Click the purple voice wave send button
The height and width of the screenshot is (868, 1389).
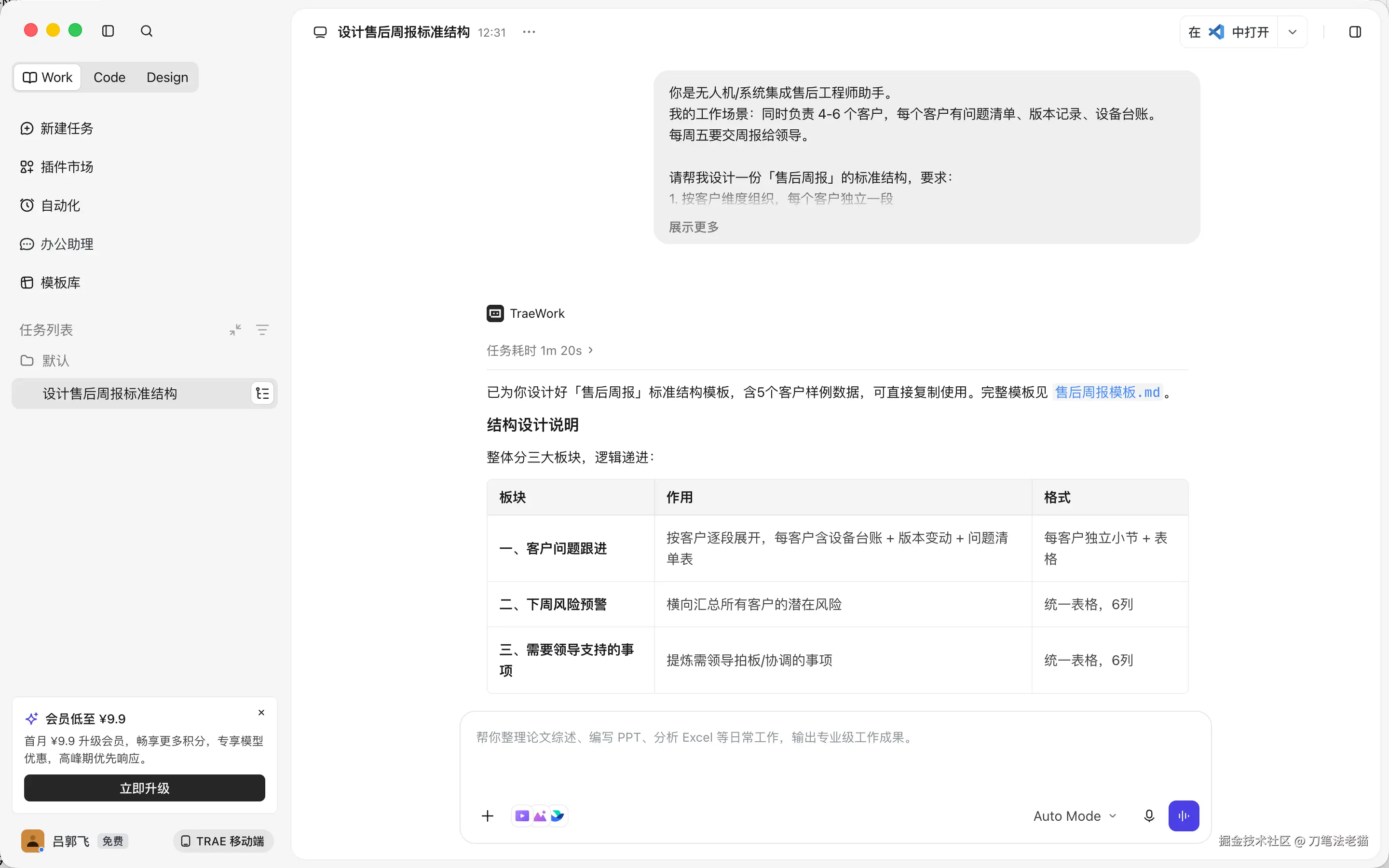[x=1184, y=816]
